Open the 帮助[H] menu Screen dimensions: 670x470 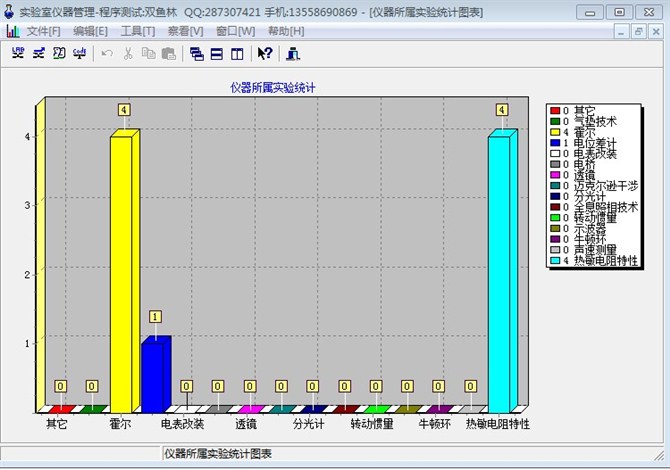[x=286, y=31]
